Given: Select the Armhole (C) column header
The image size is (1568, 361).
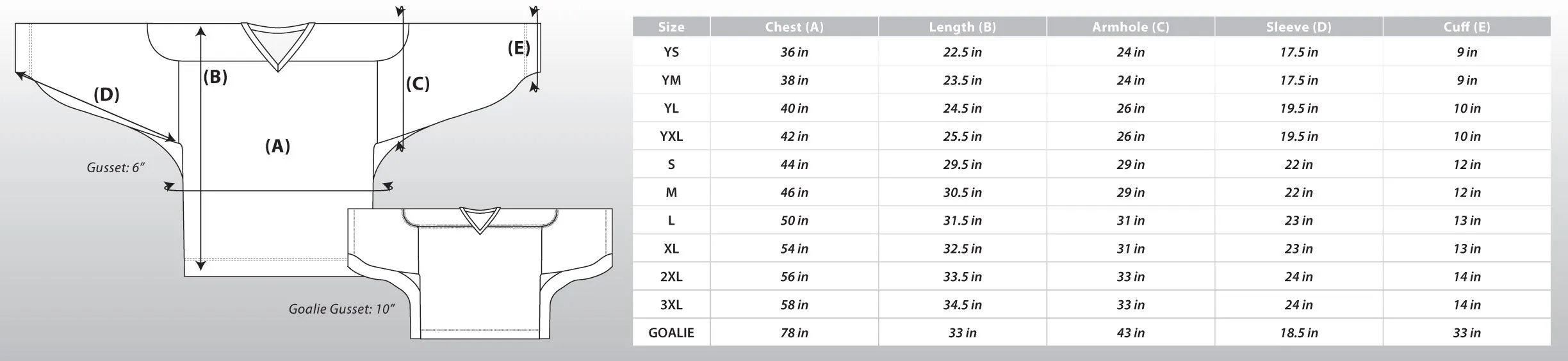Looking at the screenshot, I should 1131,27.
